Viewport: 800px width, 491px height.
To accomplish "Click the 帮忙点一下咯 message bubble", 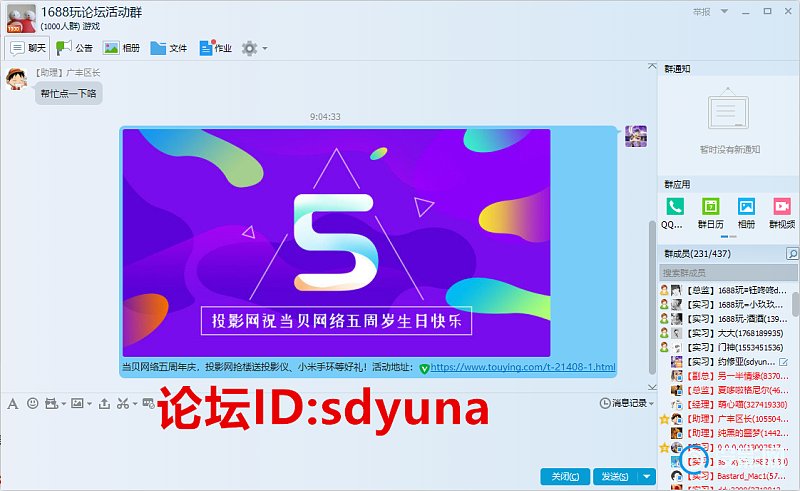I will [68, 93].
